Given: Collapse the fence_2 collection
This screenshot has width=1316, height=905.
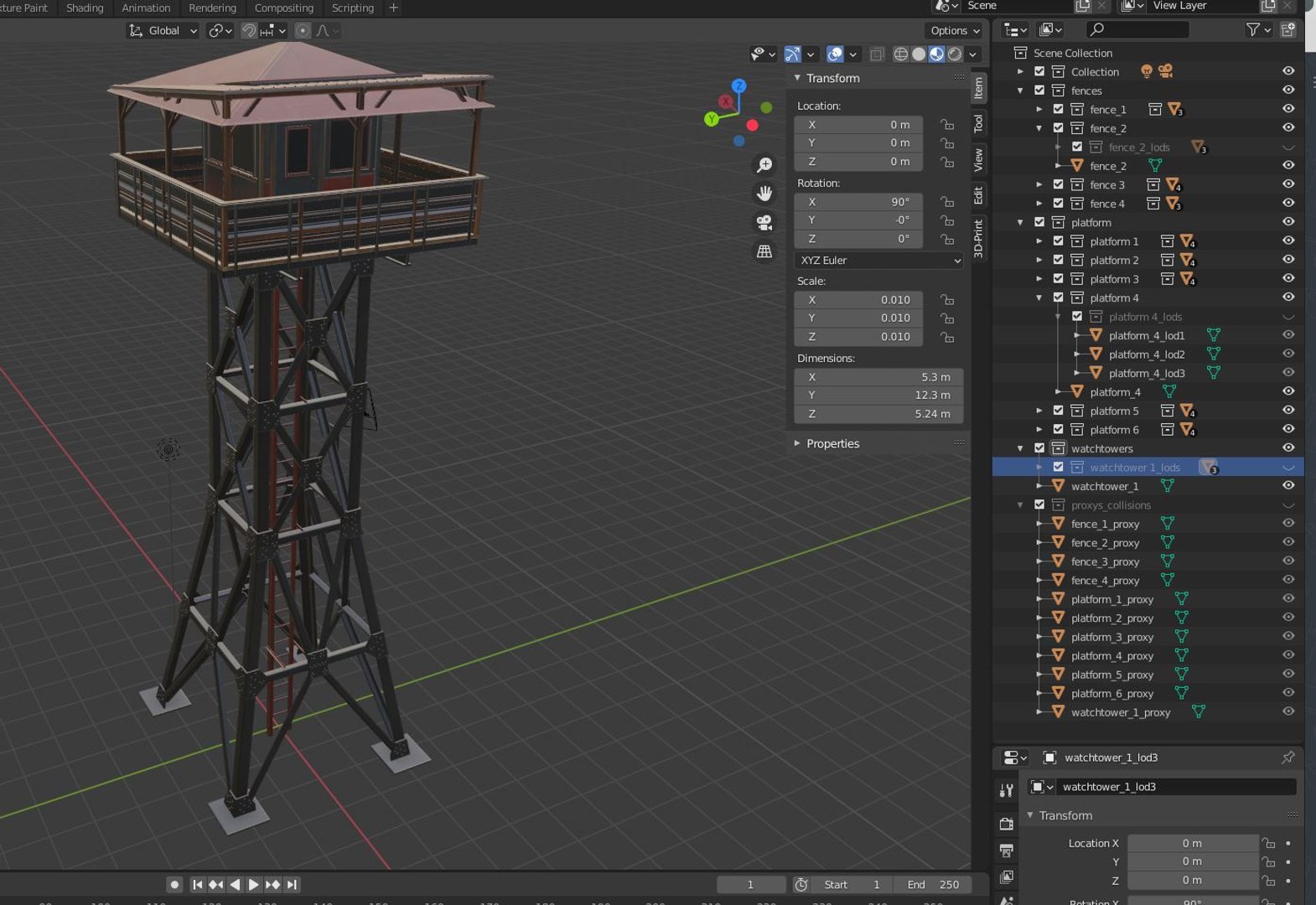Looking at the screenshot, I should 1039,128.
